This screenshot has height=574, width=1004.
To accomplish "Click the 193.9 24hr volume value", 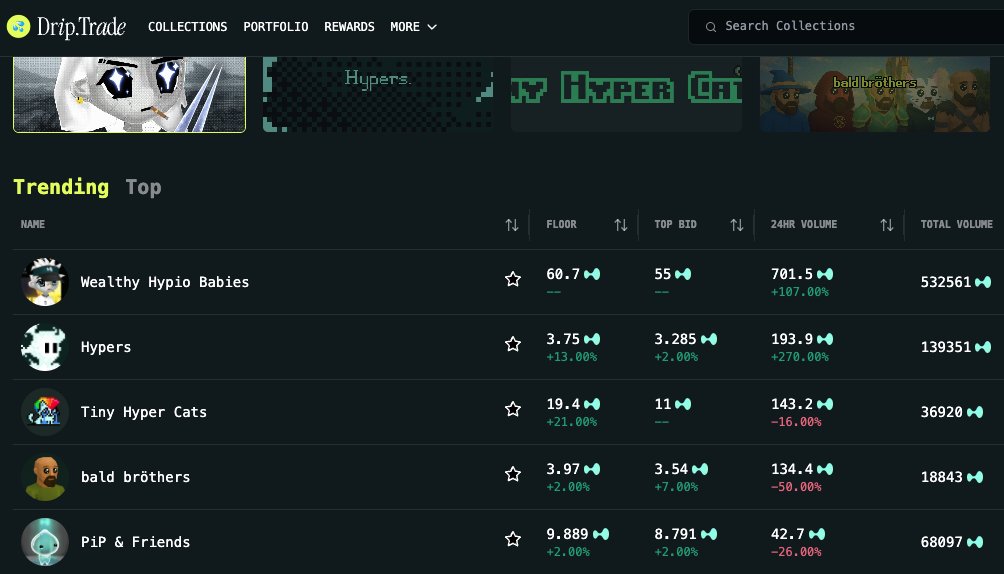I will [x=792, y=339].
